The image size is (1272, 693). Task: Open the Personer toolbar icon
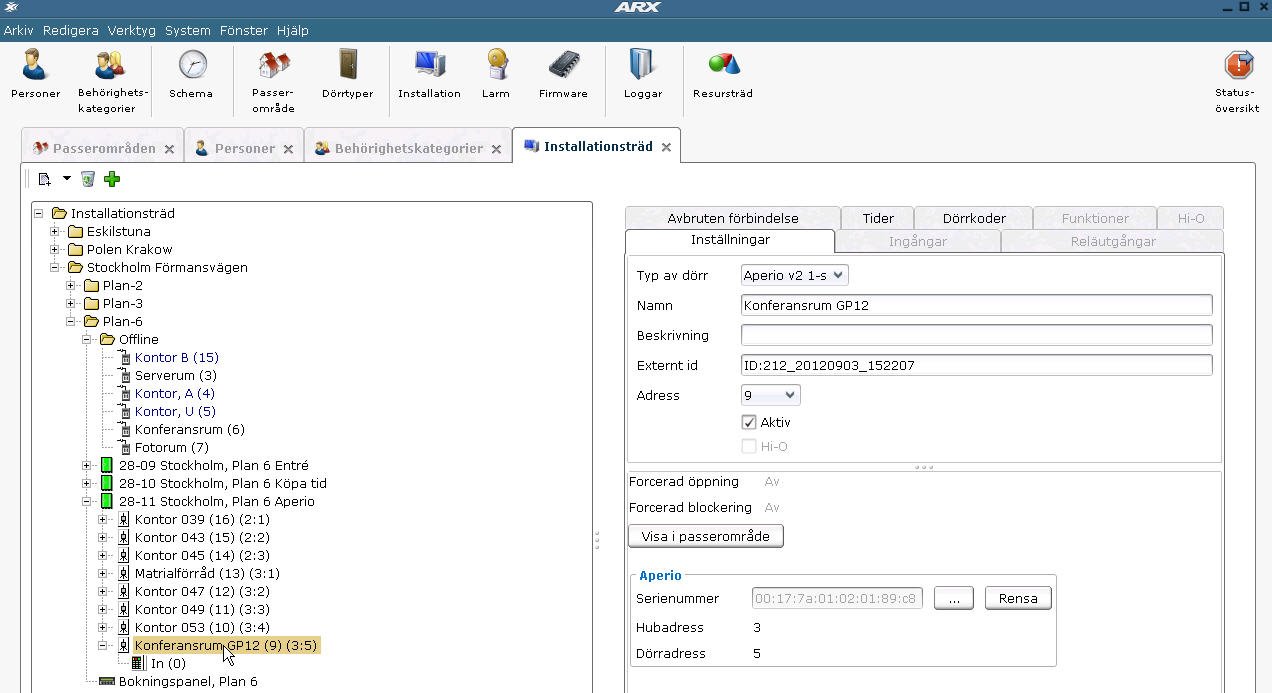35,75
